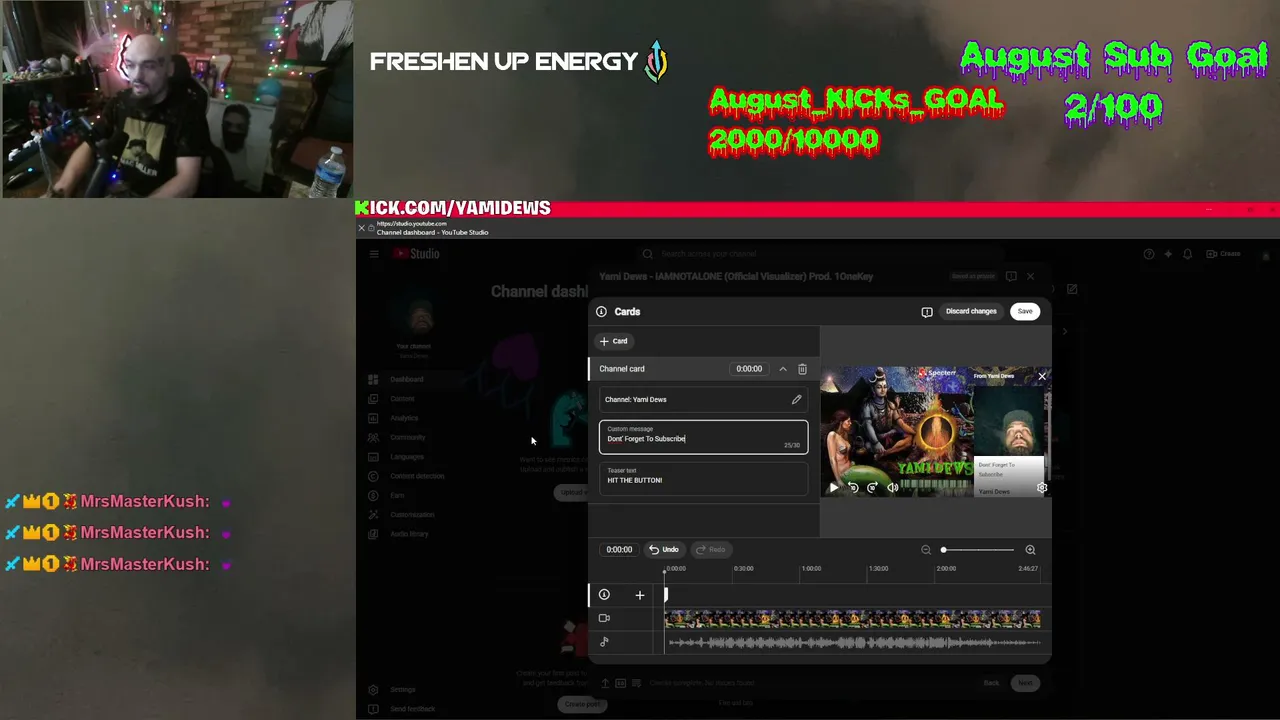Stop loading the page in the browser bar
The height and width of the screenshot is (720, 1280).
[x=362, y=228]
